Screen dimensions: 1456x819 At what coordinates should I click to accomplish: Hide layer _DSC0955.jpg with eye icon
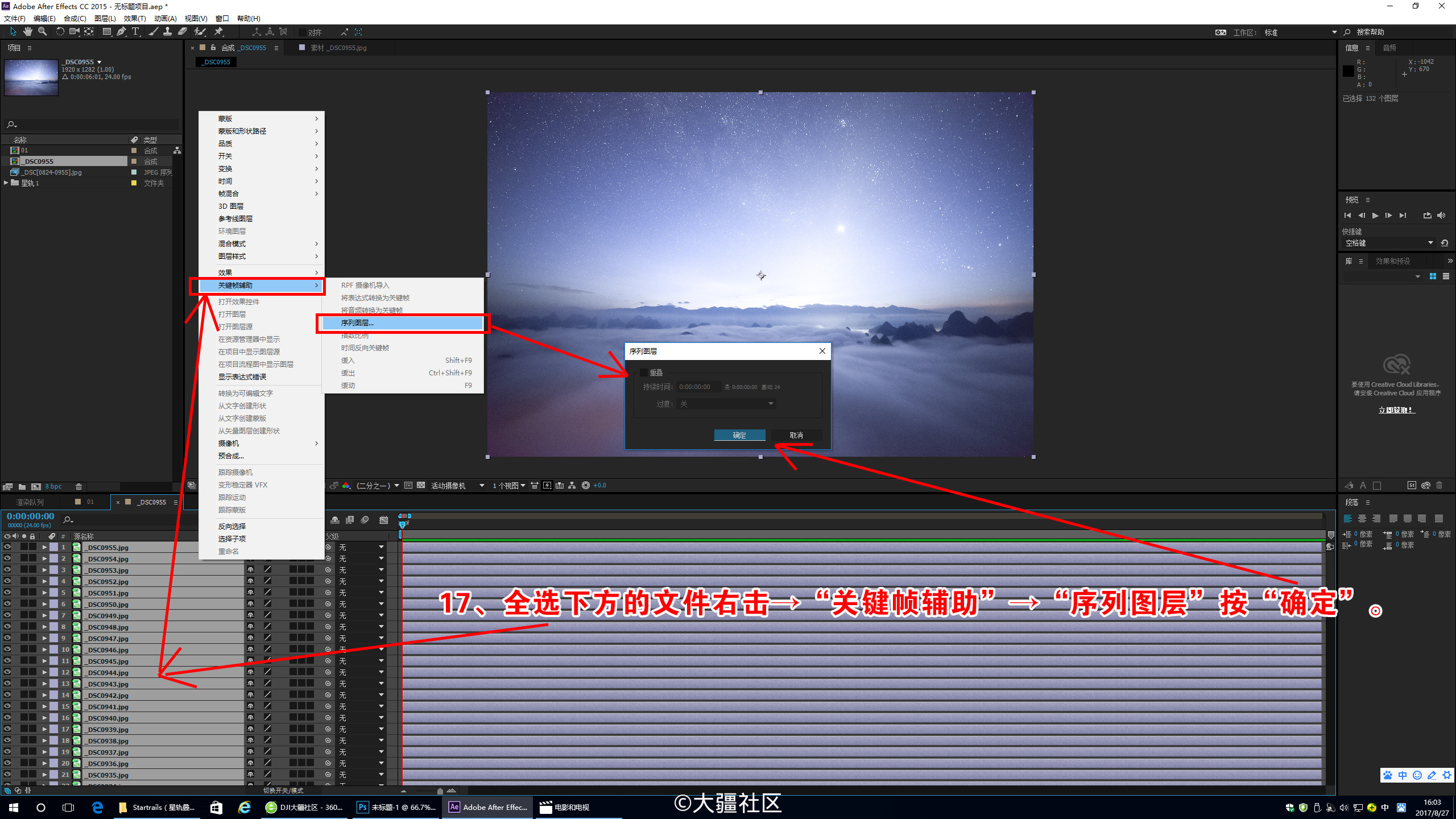pos(7,547)
